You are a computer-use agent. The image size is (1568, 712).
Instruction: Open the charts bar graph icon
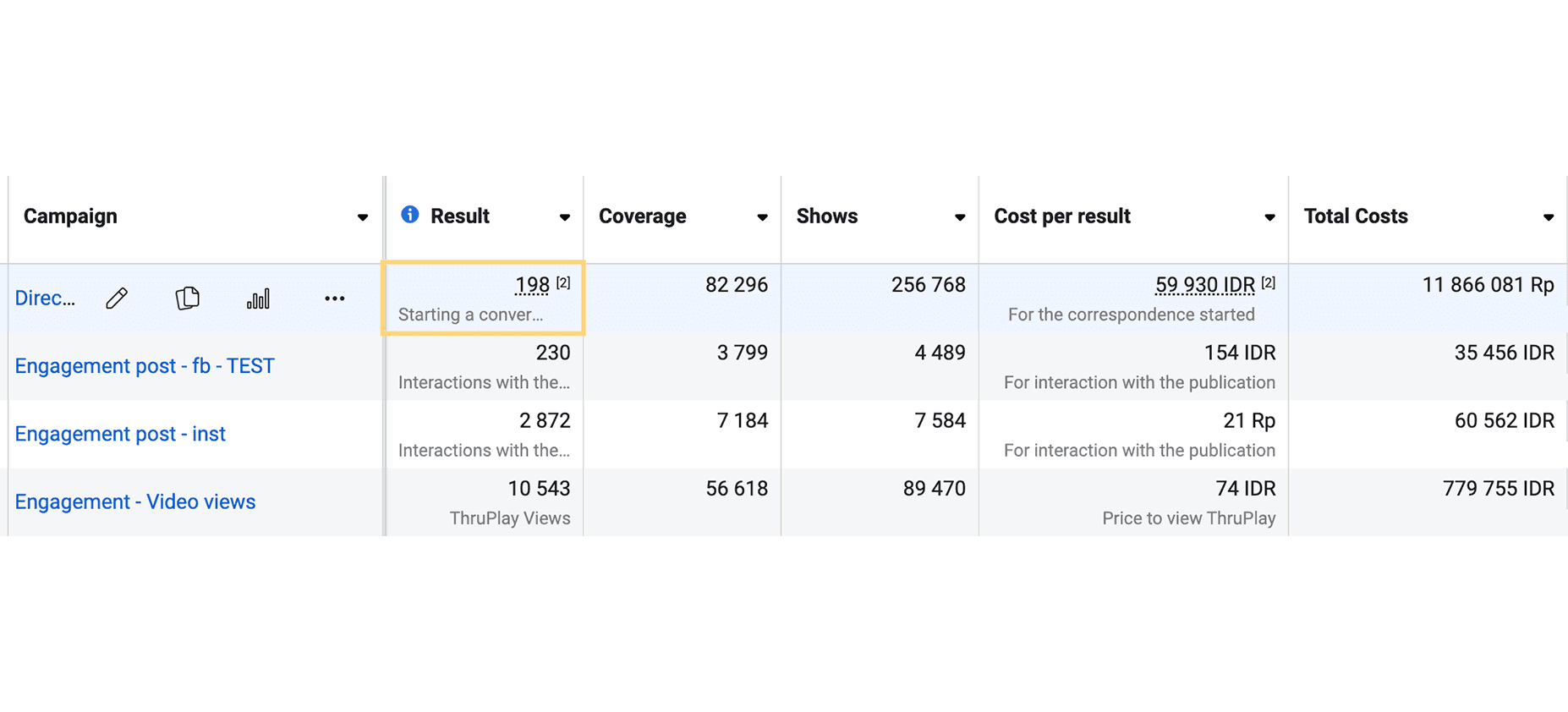click(x=258, y=298)
